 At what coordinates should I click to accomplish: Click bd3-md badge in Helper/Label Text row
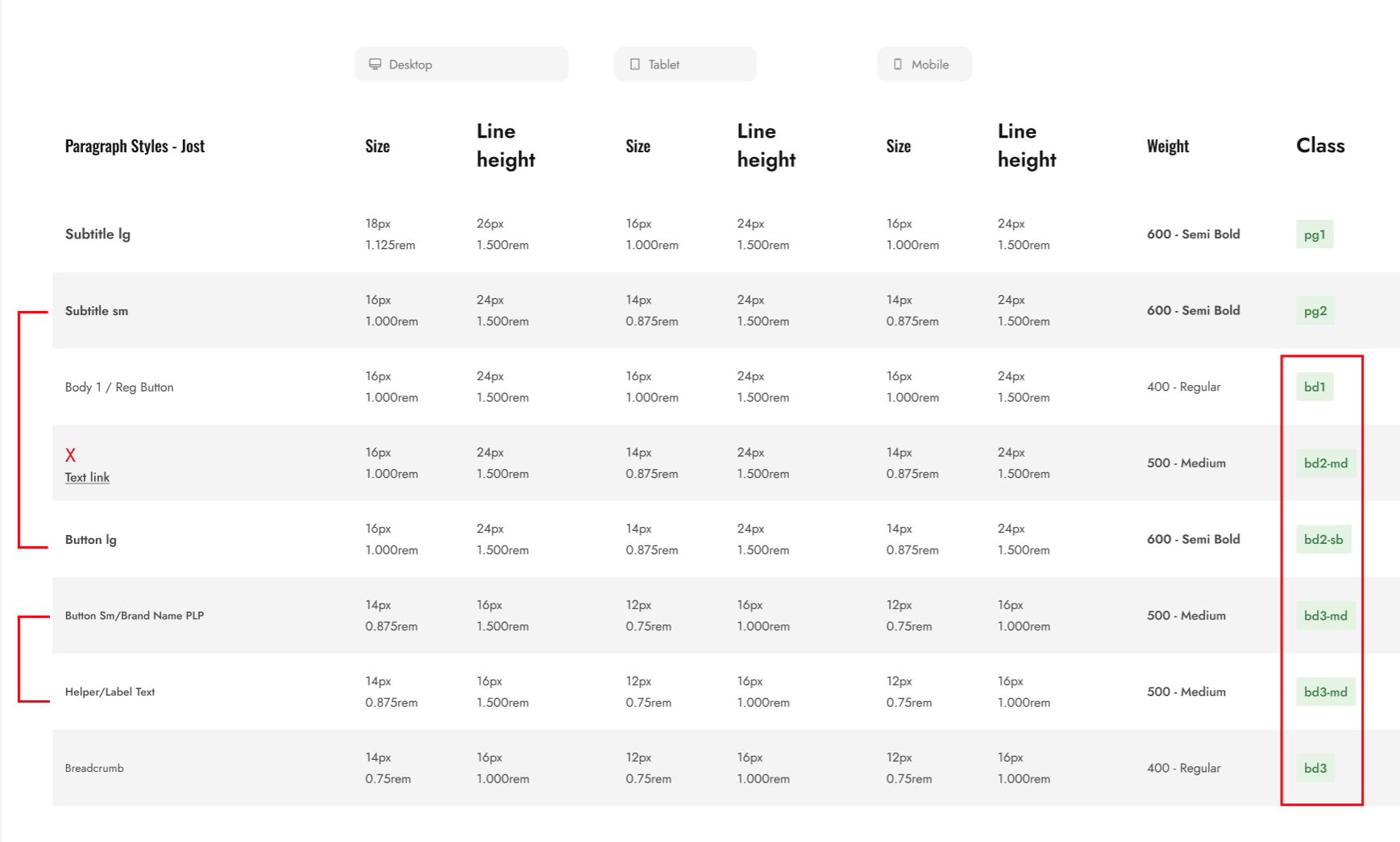click(1326, 692)
